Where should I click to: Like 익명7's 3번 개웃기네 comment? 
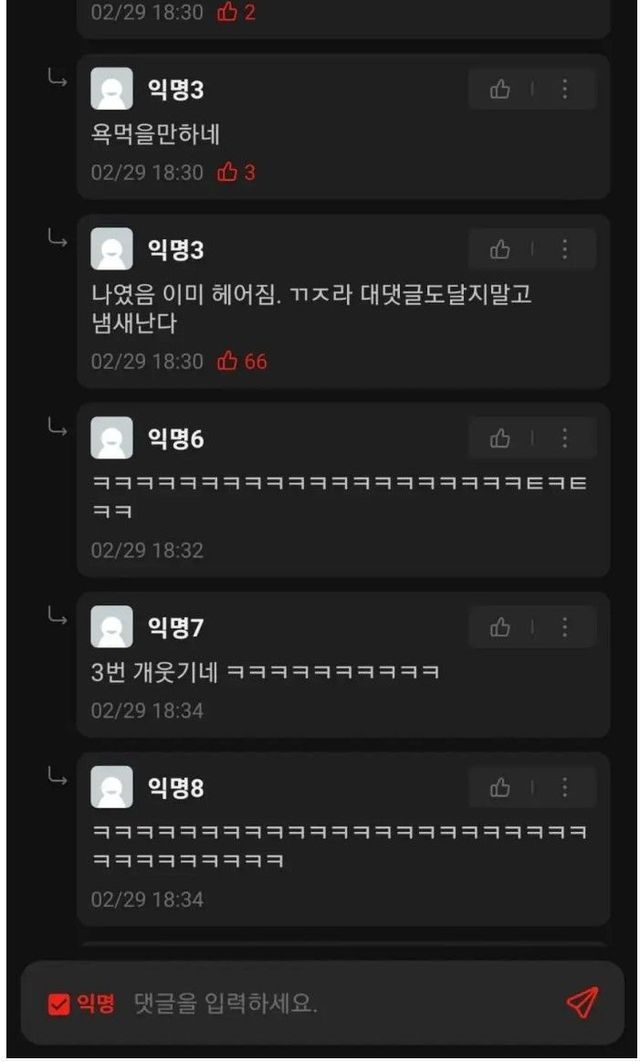coord(500,627)
